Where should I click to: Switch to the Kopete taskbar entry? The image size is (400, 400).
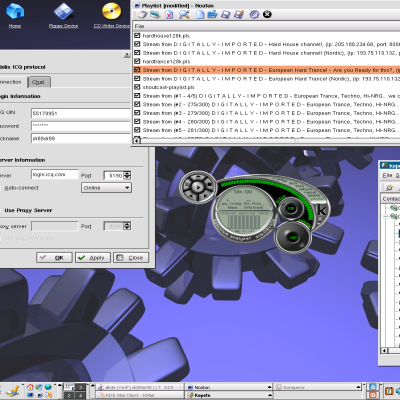(x=229, y=395)
